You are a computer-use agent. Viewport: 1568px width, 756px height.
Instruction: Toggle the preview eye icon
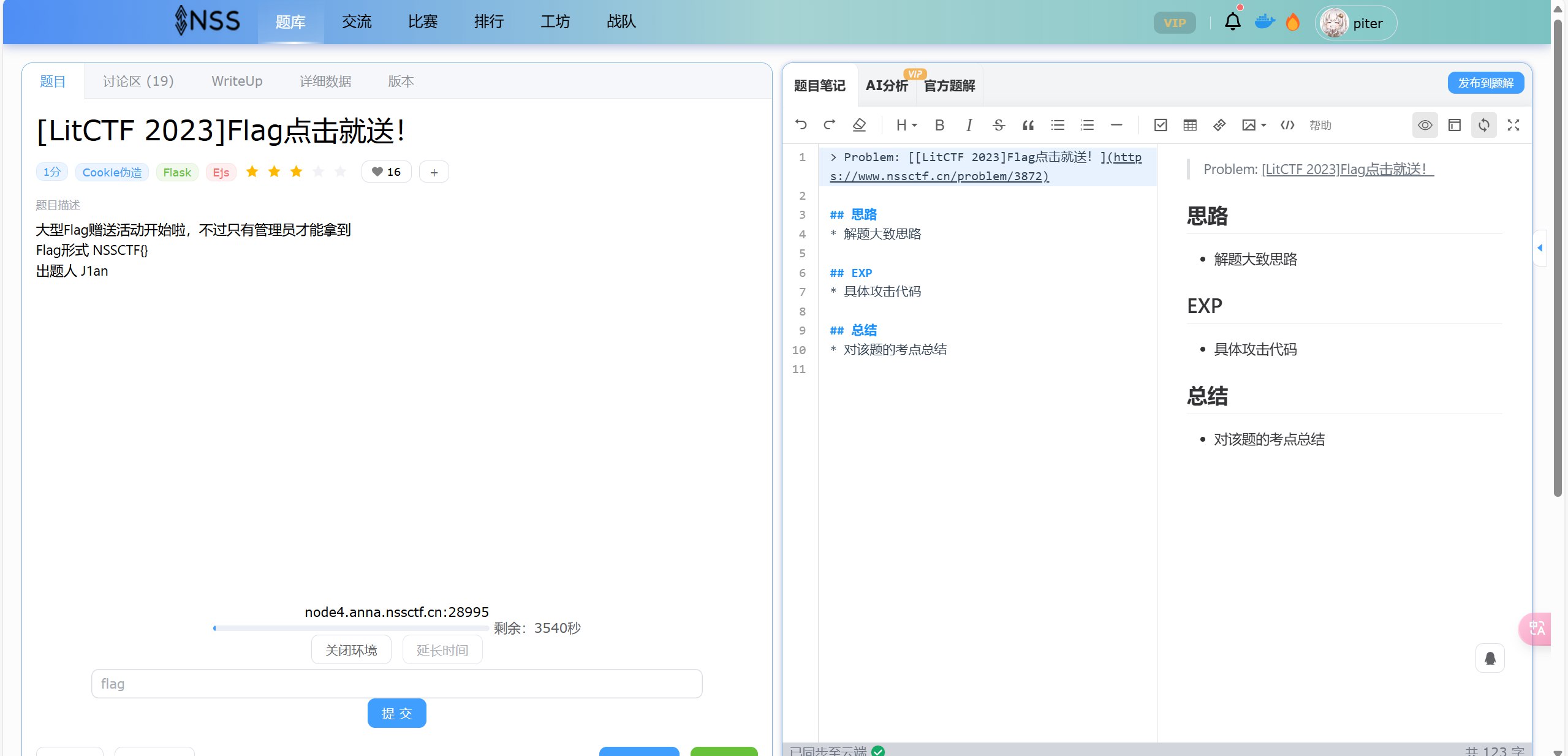tap(1425, 125)
